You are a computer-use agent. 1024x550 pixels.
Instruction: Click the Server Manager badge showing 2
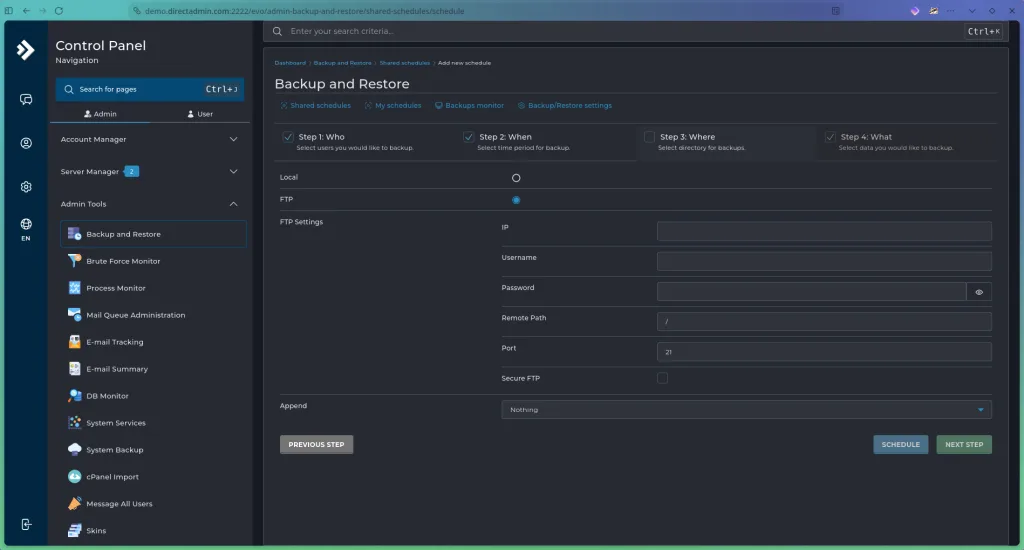click(131, 171)
